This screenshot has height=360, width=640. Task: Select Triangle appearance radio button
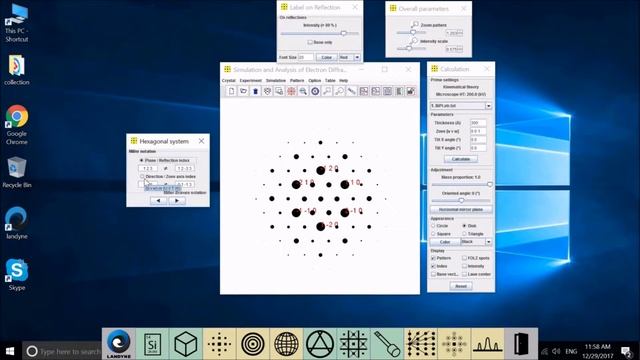(x=464, y=234)
